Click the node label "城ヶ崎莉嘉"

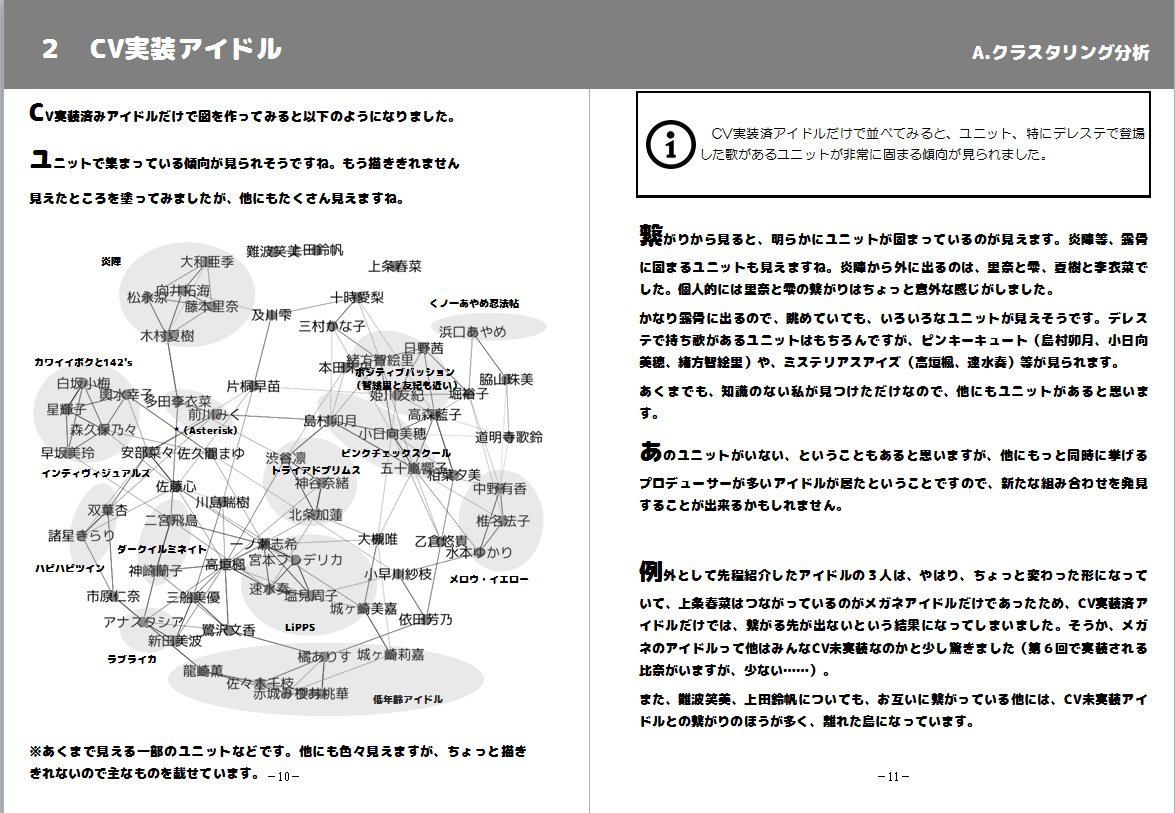pos(390,655)
